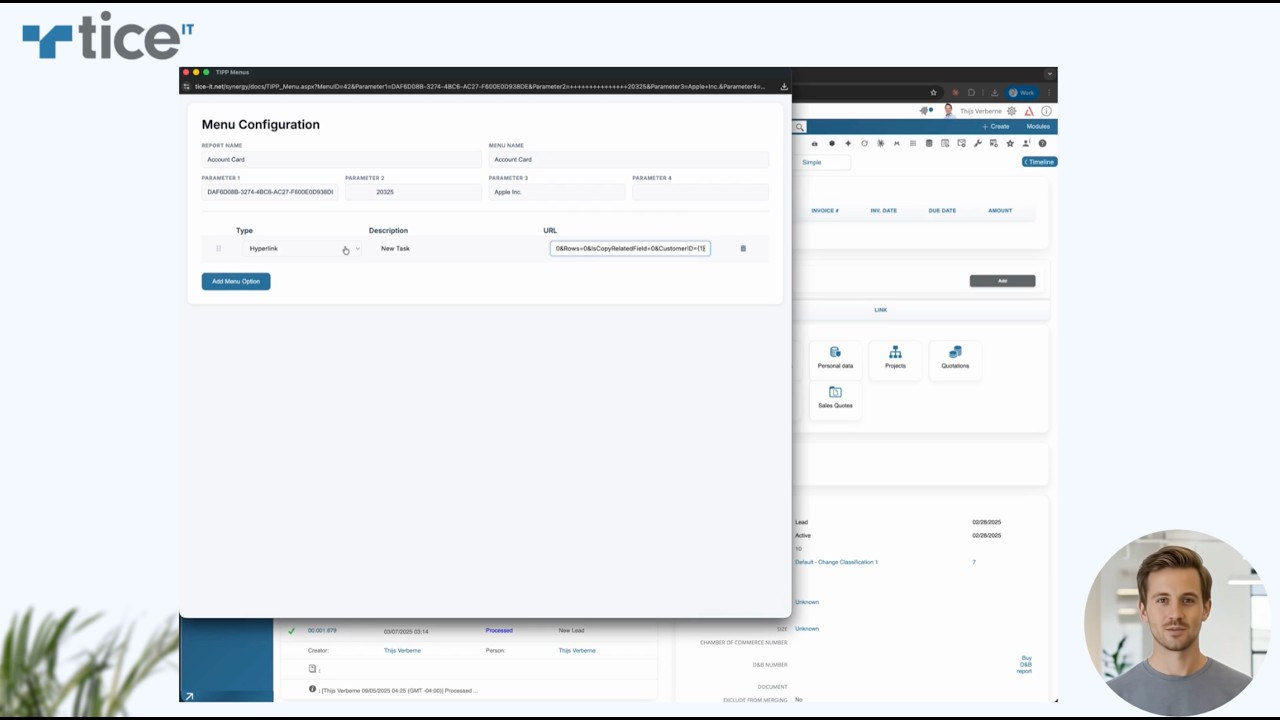Screen dimensions: 1280x720
Task: Open Default - Change Classification 1 link
Action: click(x=836, y=562)
